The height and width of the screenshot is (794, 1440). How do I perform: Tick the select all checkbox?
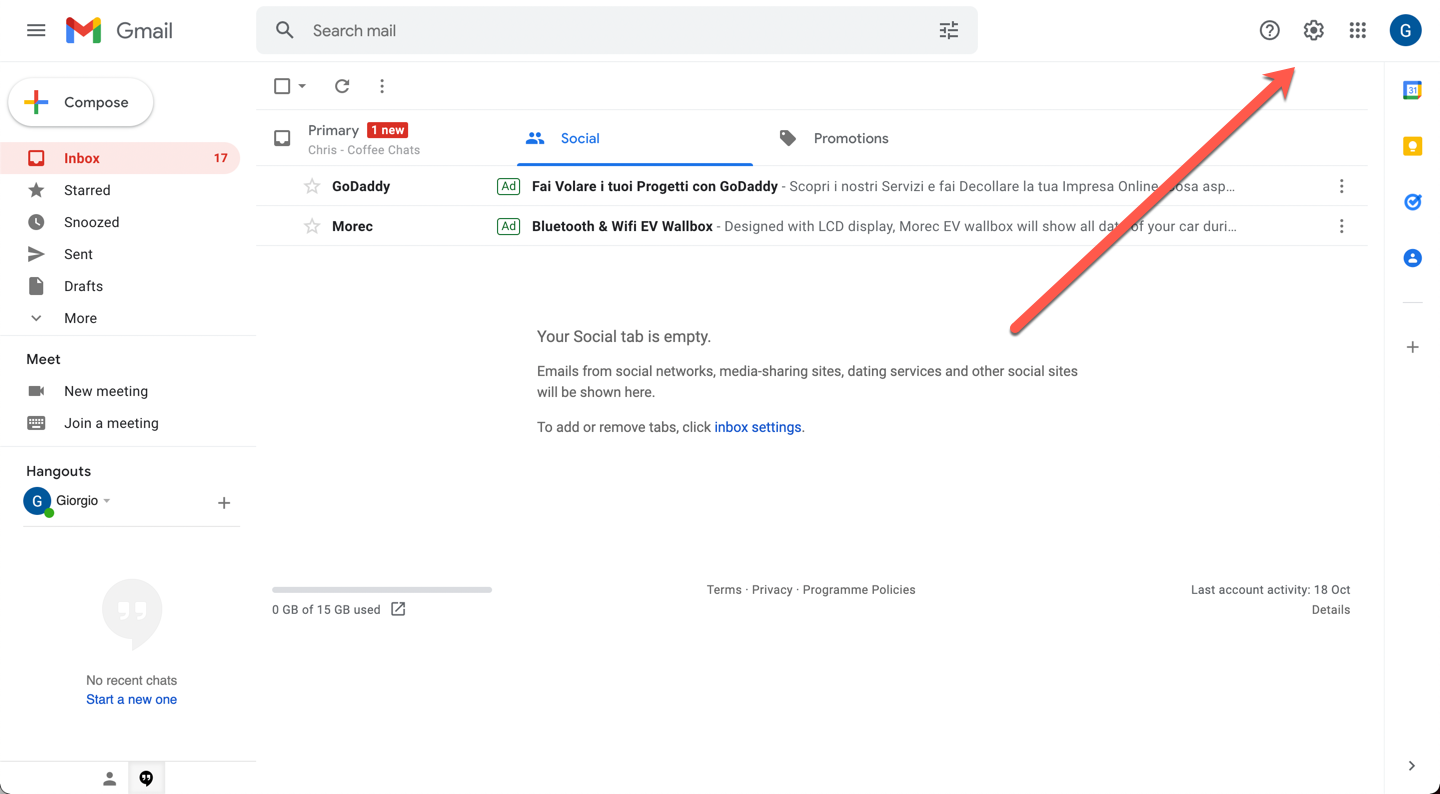click(282, 86)
